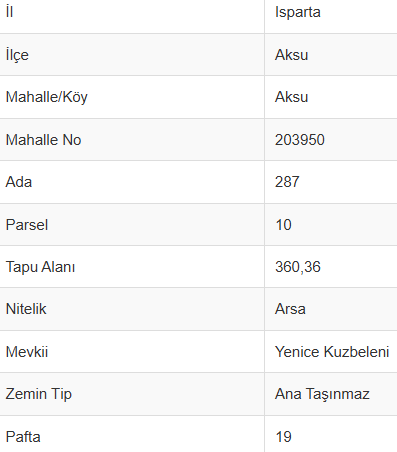Click the Mahalle No label
Screen dimensions: 397x452
tap(43, 140)
